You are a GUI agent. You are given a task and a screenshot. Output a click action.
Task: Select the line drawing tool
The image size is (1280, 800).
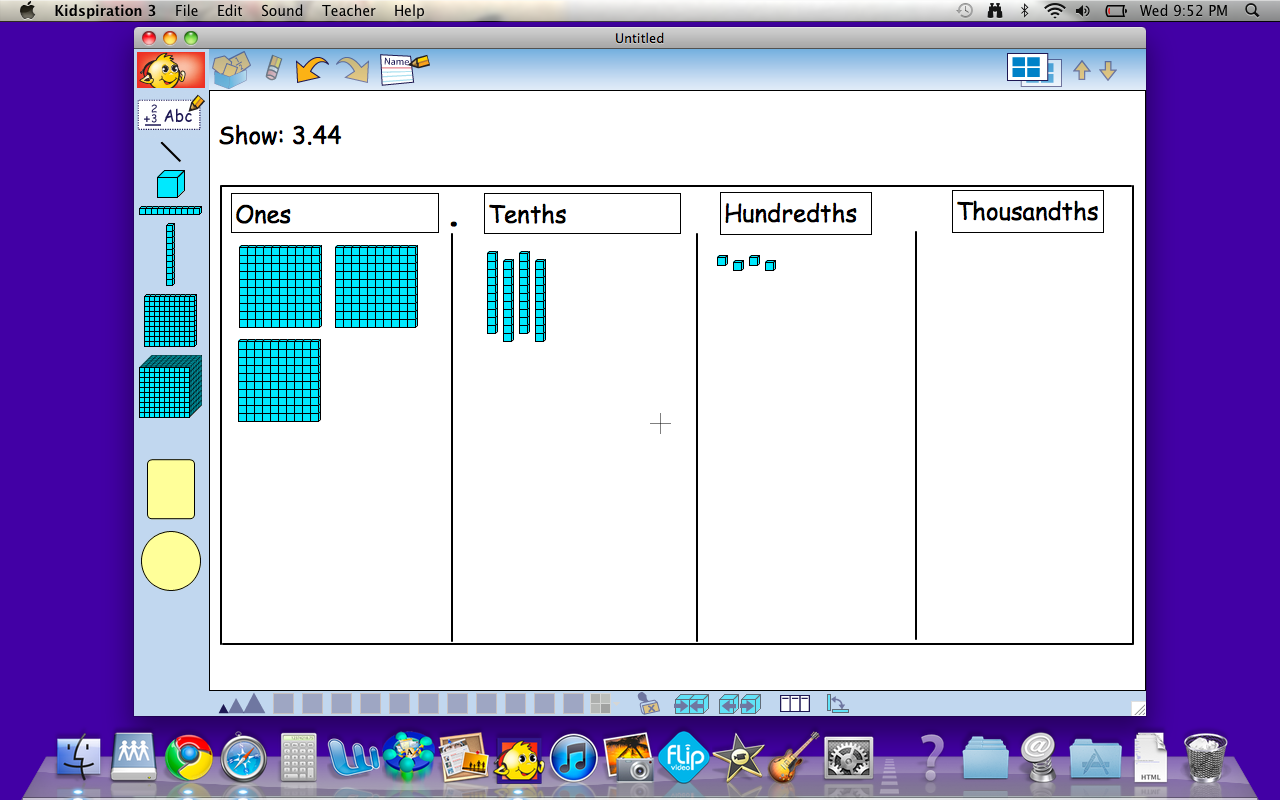point(171,152)
